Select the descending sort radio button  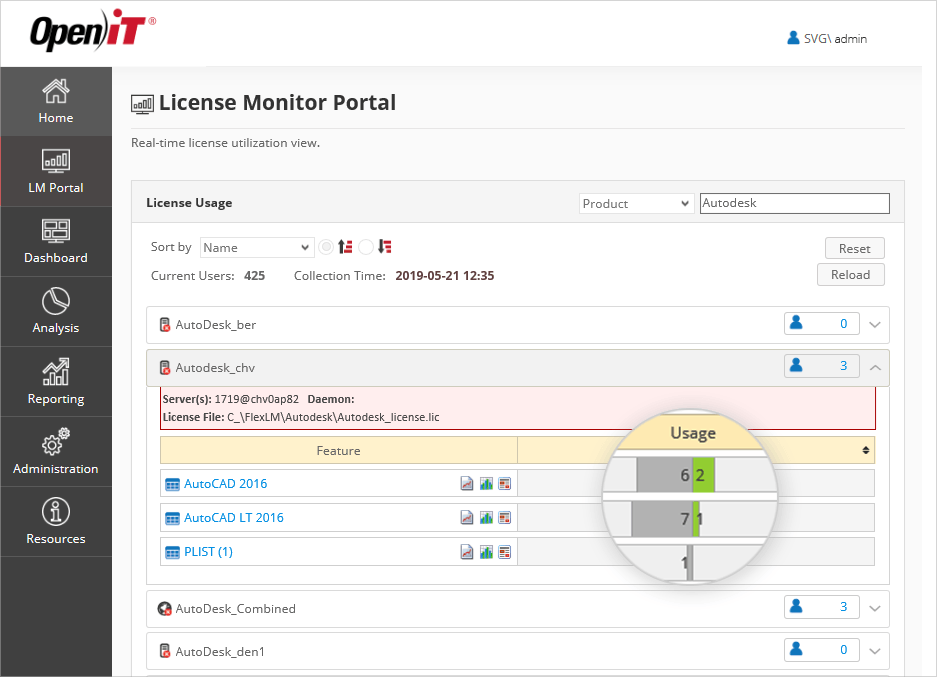(366, 247)
